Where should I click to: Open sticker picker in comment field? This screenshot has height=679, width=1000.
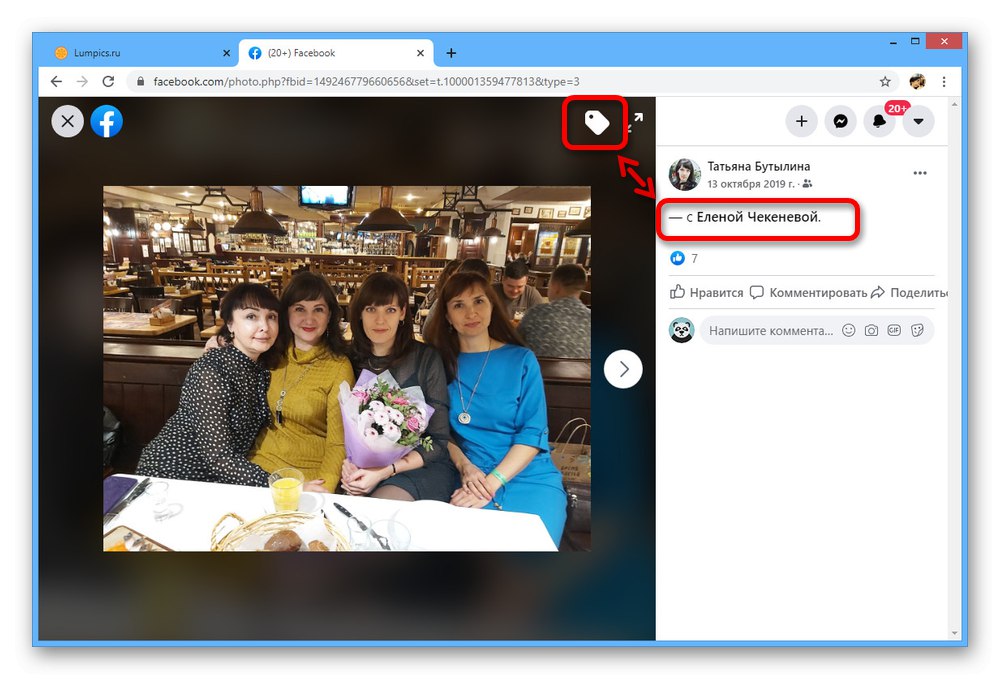917,330
